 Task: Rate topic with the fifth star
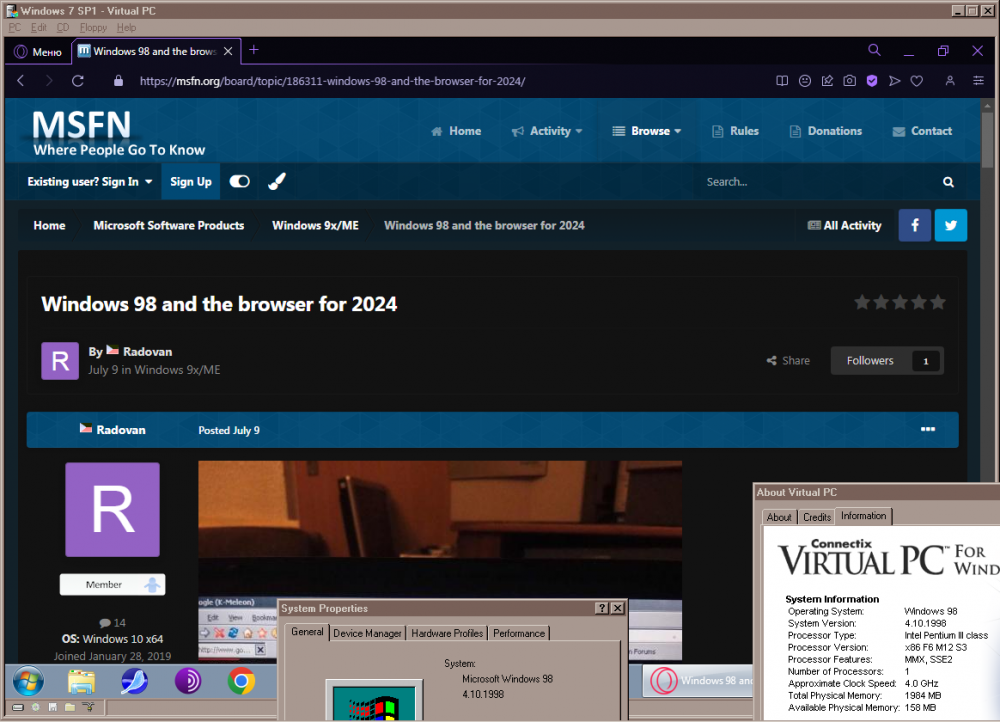pos(937,302)
